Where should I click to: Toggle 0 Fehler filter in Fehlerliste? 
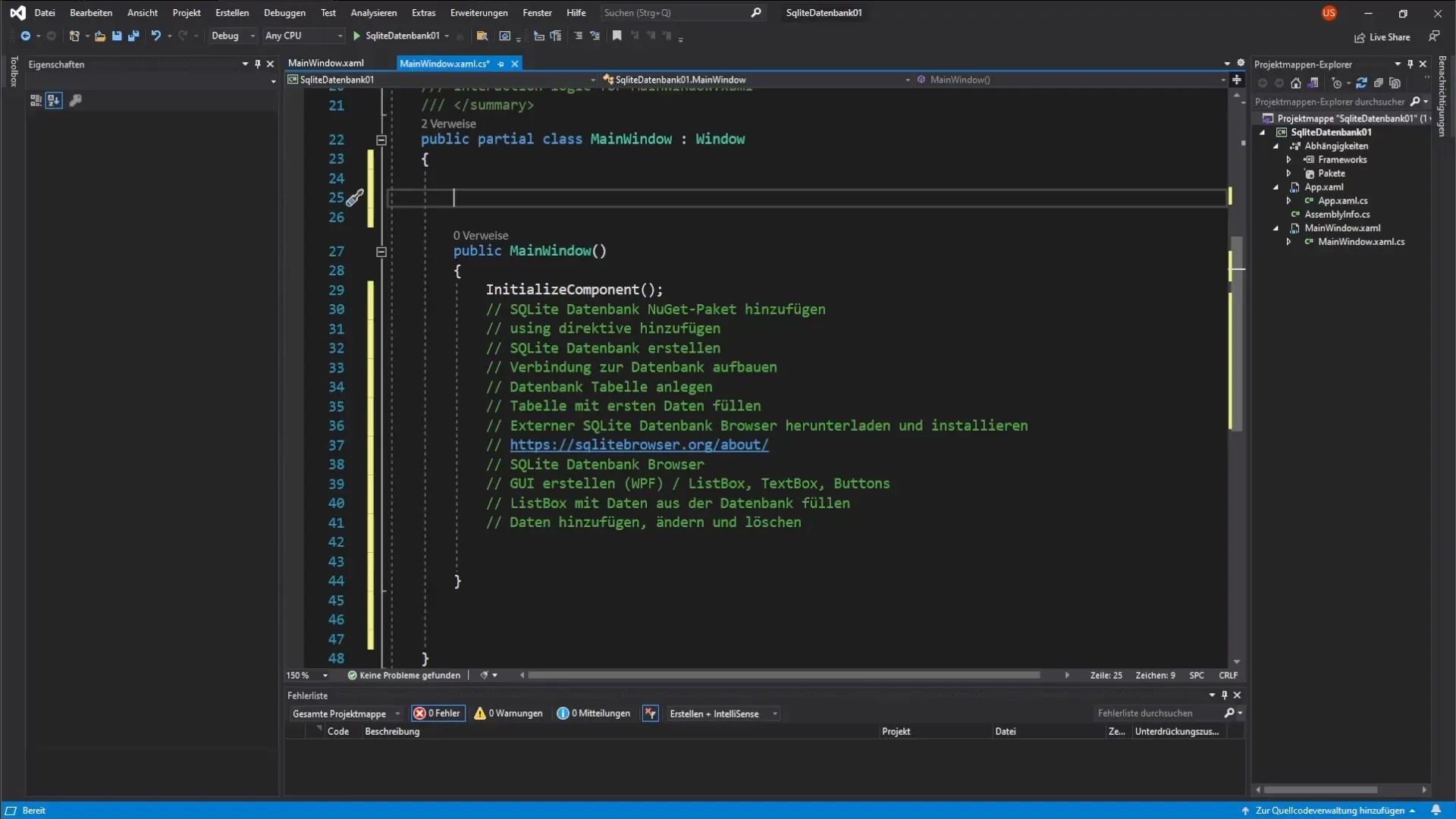click(x=438, y=714)
